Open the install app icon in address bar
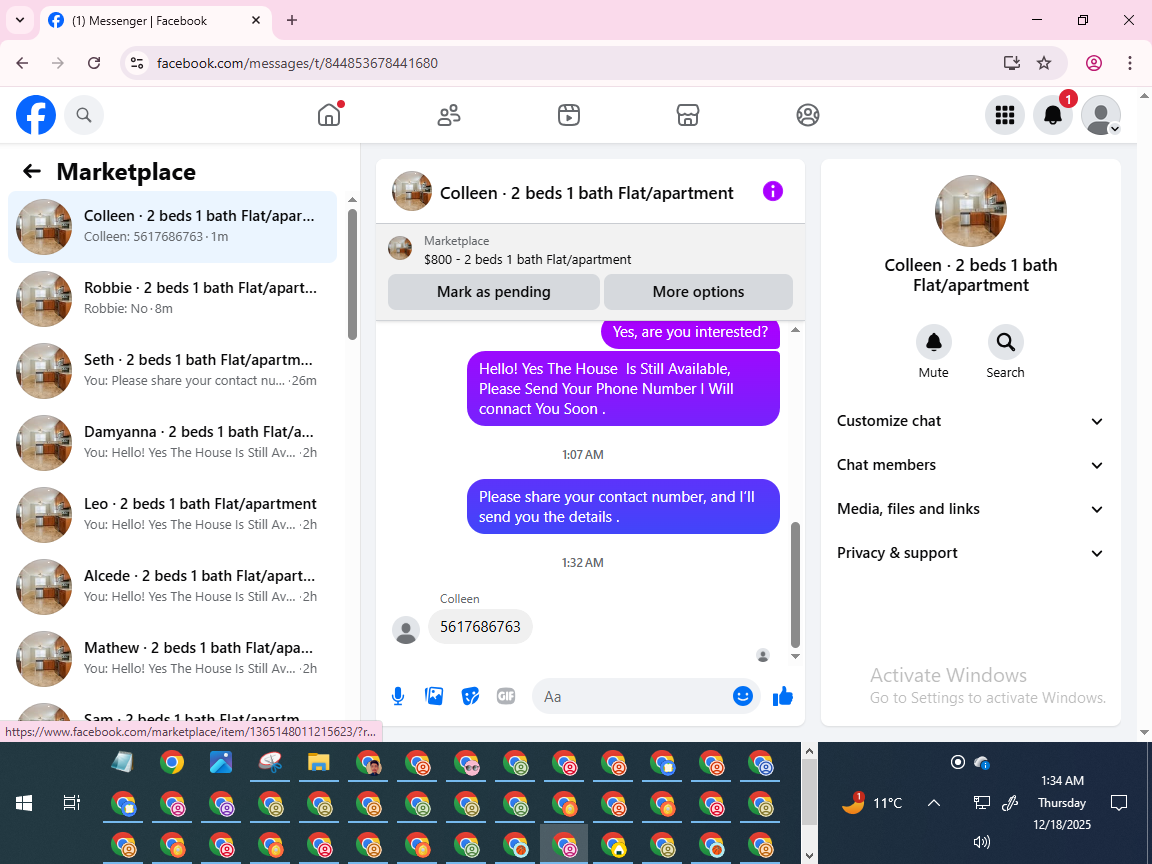Image resolution: width=1152 pixels, height=864 pixels. [1012, 63]
